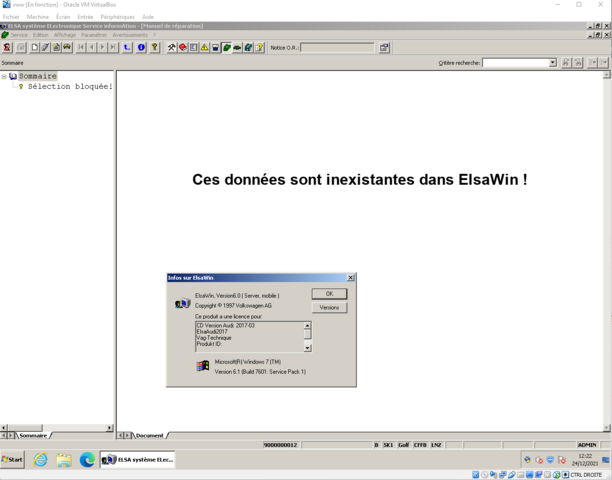Click the next page arrow icon
The height and width of the screenshot is (480, 612).
[x=102, y=48]
